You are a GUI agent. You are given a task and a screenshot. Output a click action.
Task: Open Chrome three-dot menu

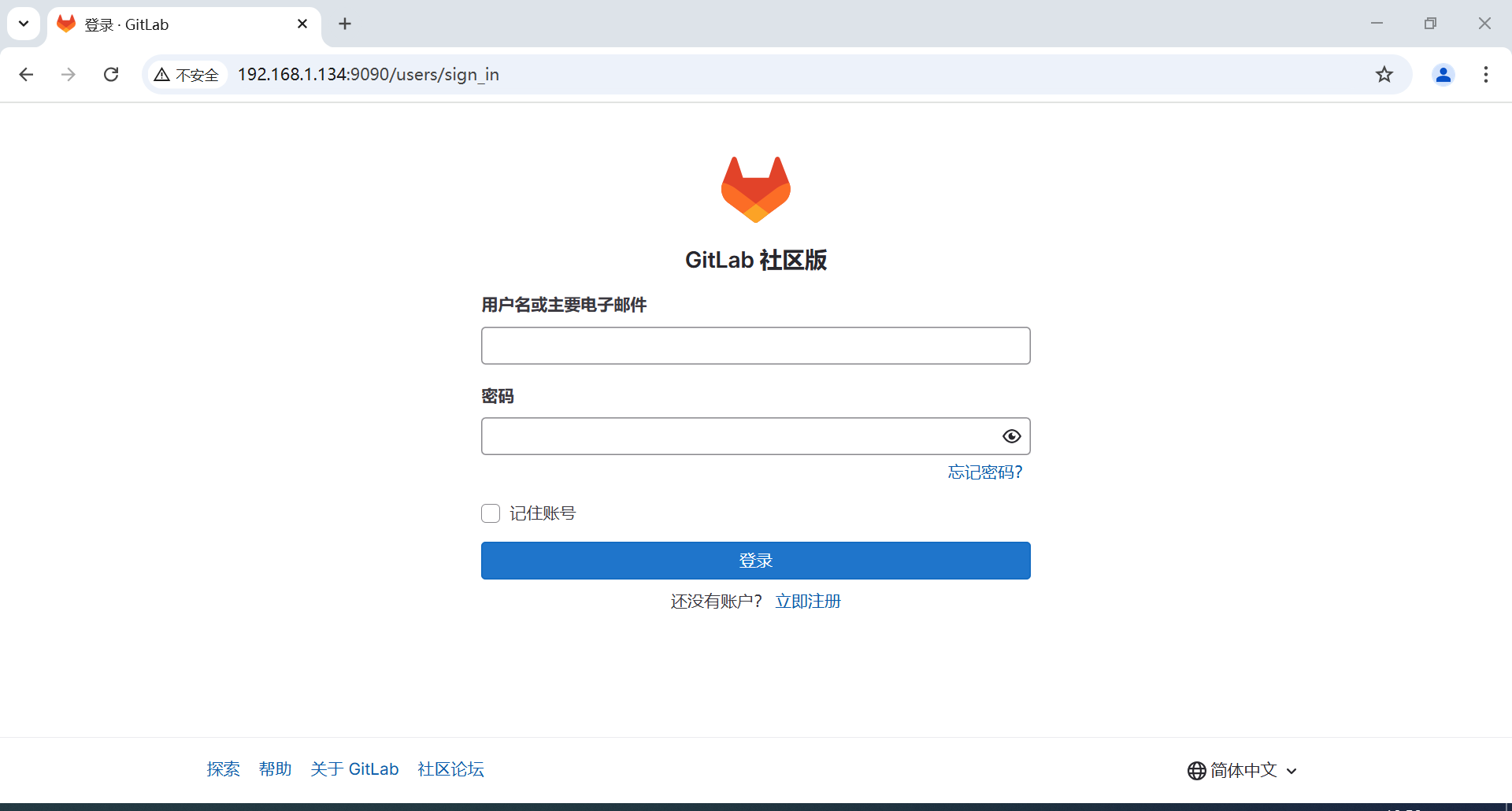coord(1485,74)
